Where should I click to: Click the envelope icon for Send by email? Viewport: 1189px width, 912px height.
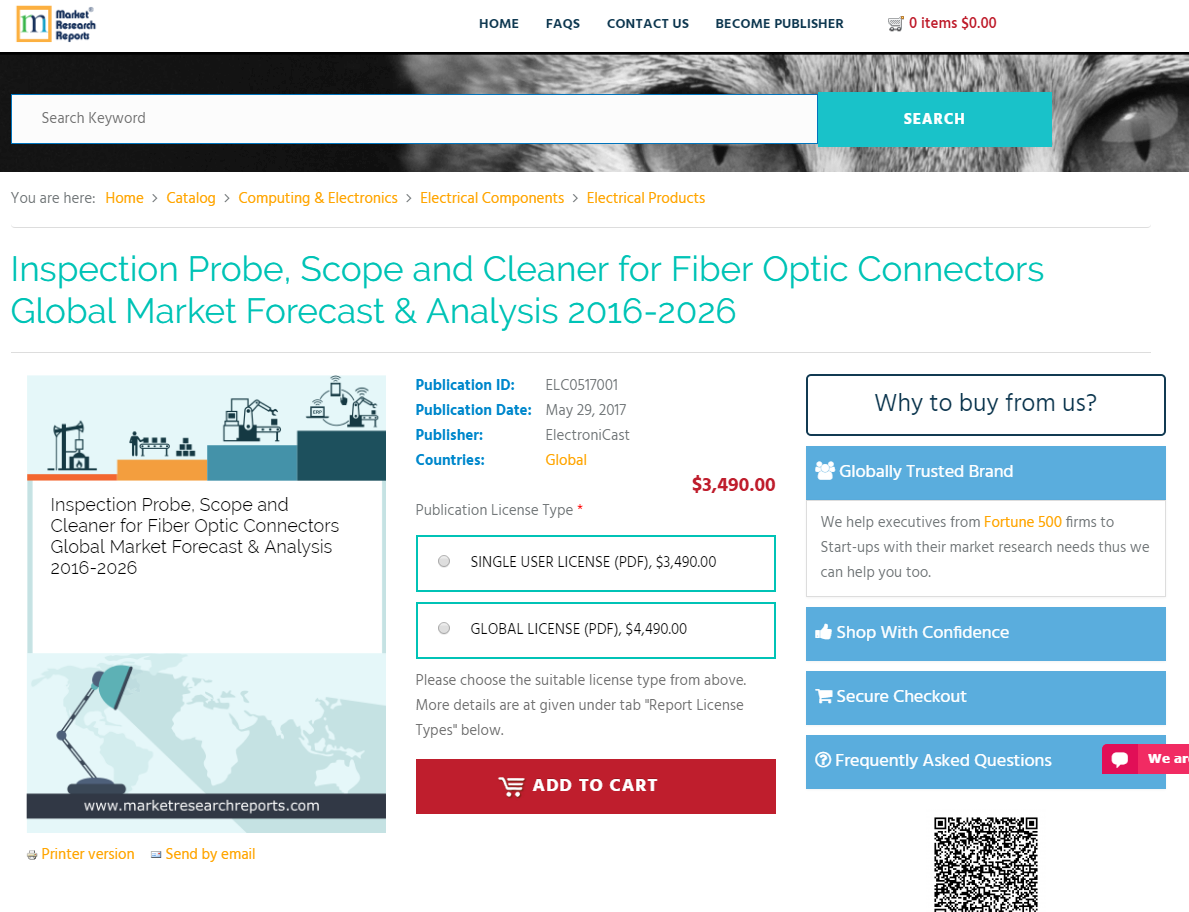click(x=156, y=855)
